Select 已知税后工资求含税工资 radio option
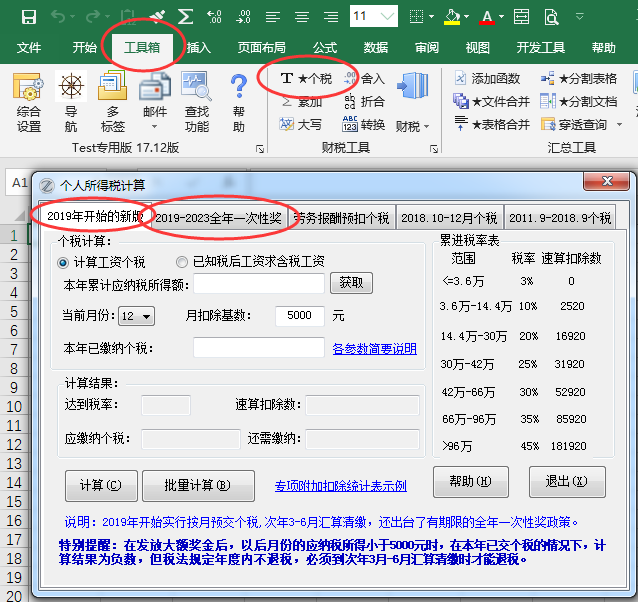The width and height of the screenshot is (638, 602). pos(182,262)
